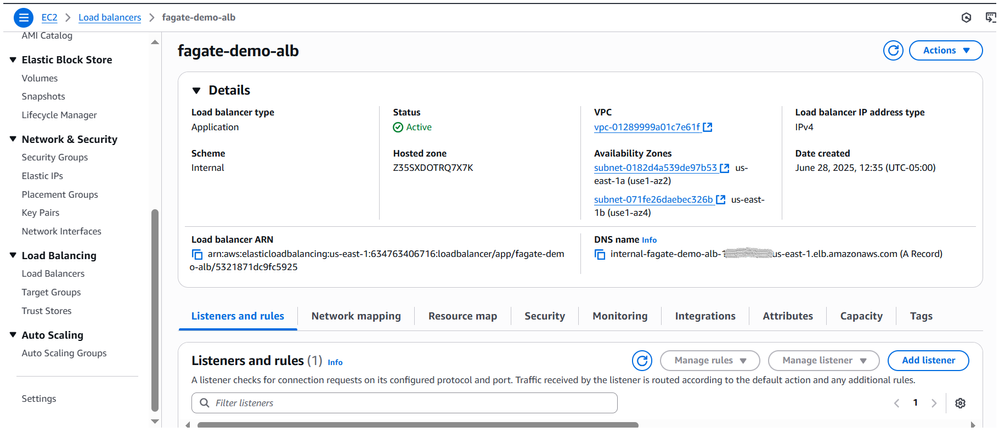Open the Manage listener dropdown
Image resolution: width=999 pixels, height=430 pixels.
(x=830, y=360)
